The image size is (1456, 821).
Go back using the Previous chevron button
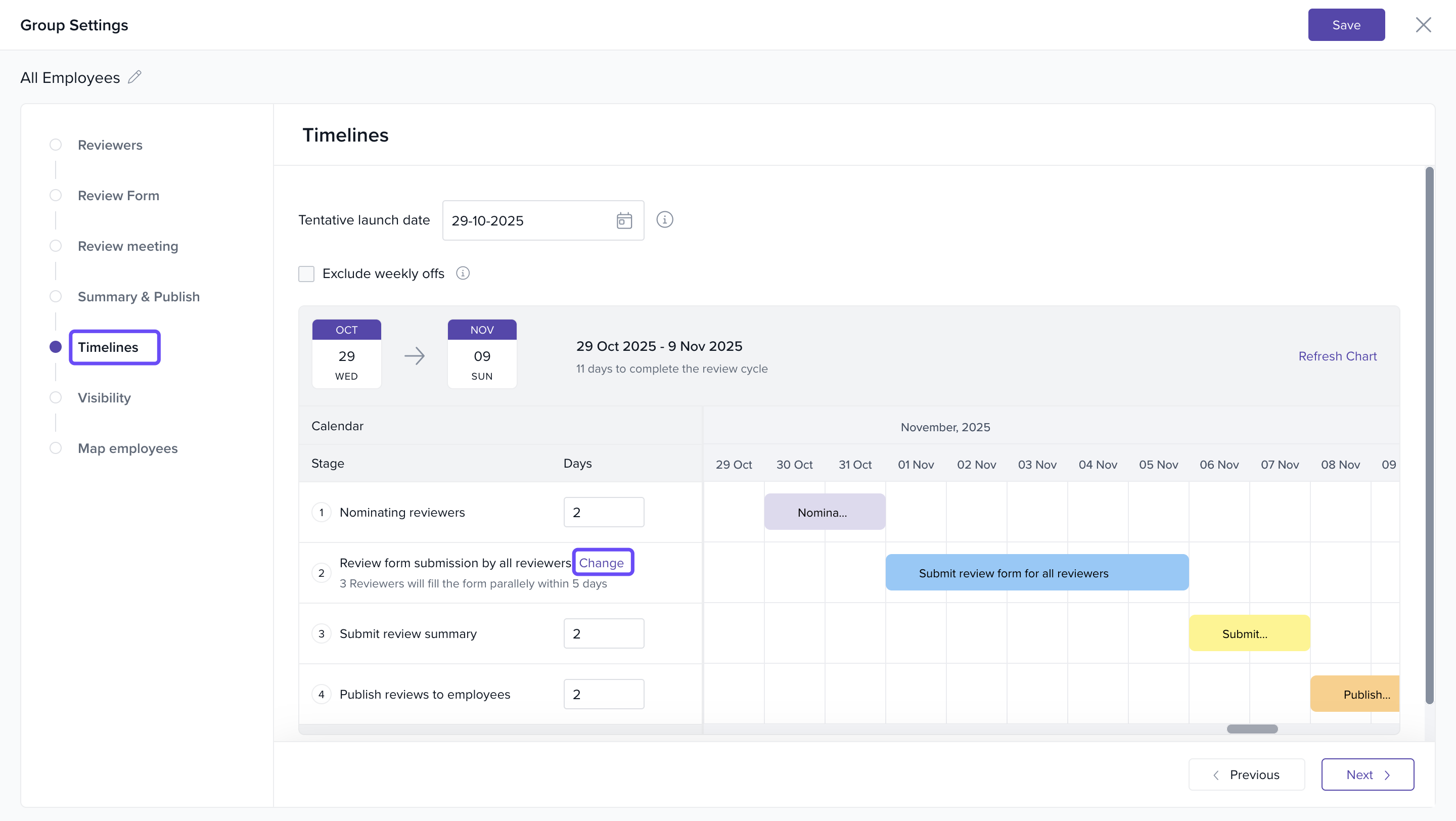click(x=1246, y=774)
